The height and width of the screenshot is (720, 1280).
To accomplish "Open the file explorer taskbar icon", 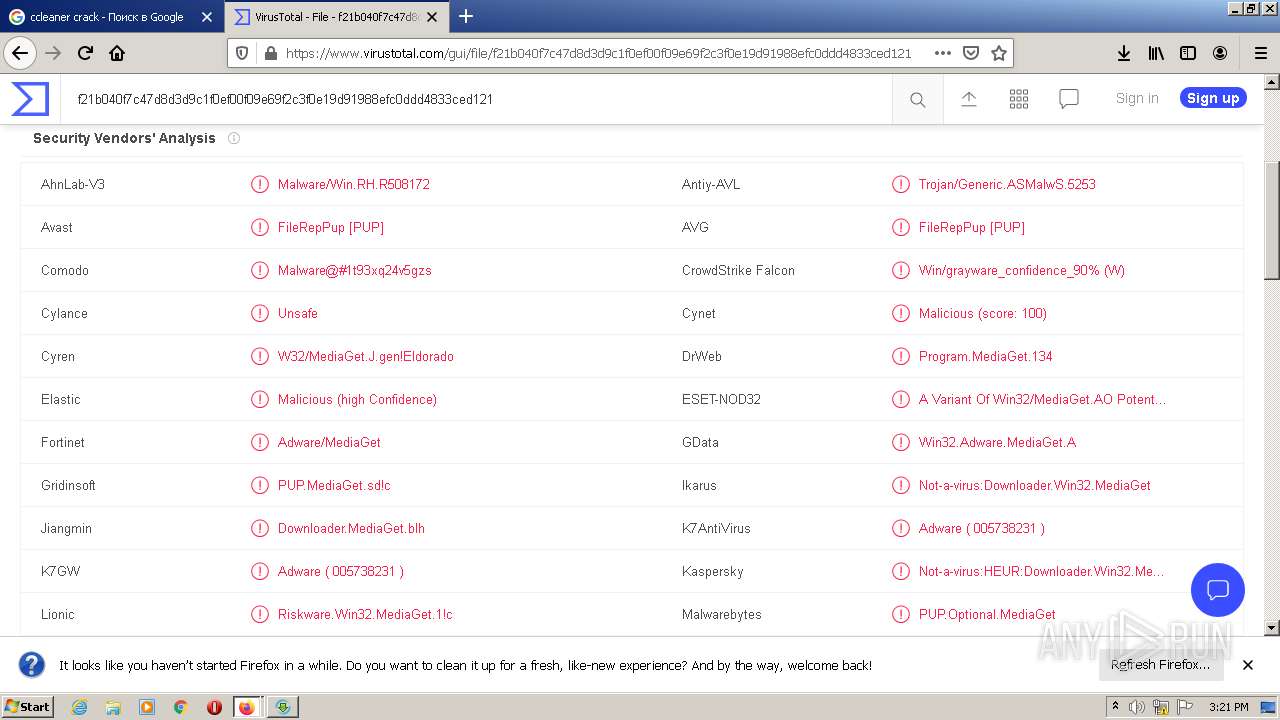I will point(113,707).
